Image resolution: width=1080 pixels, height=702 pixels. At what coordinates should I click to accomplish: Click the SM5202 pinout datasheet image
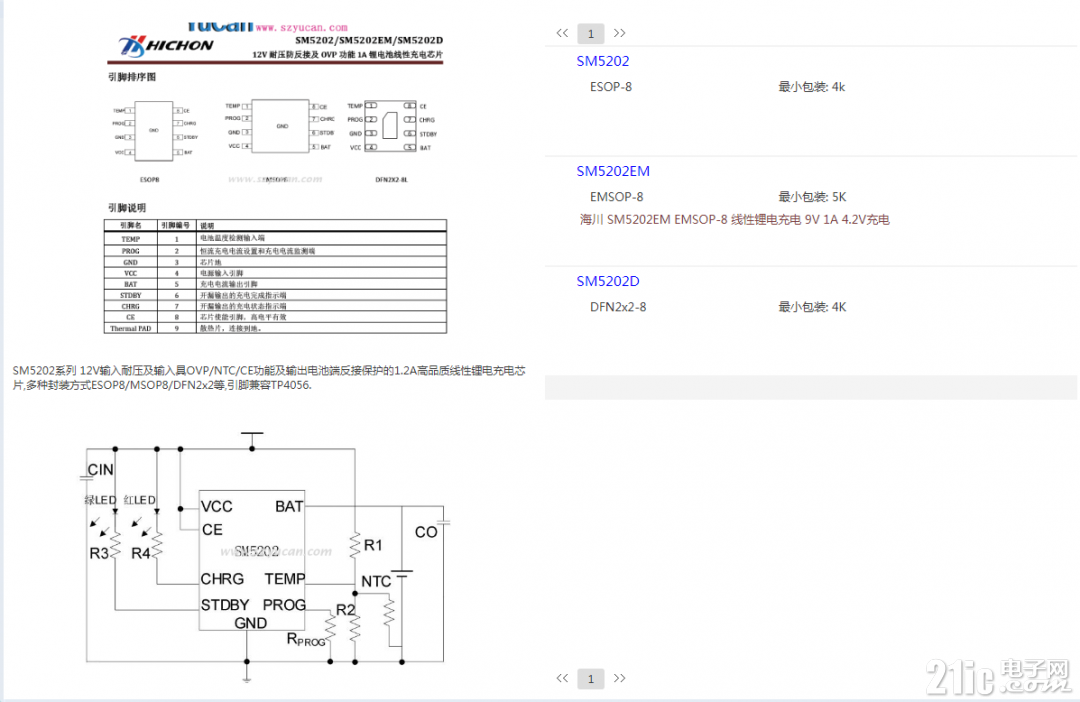276,179
